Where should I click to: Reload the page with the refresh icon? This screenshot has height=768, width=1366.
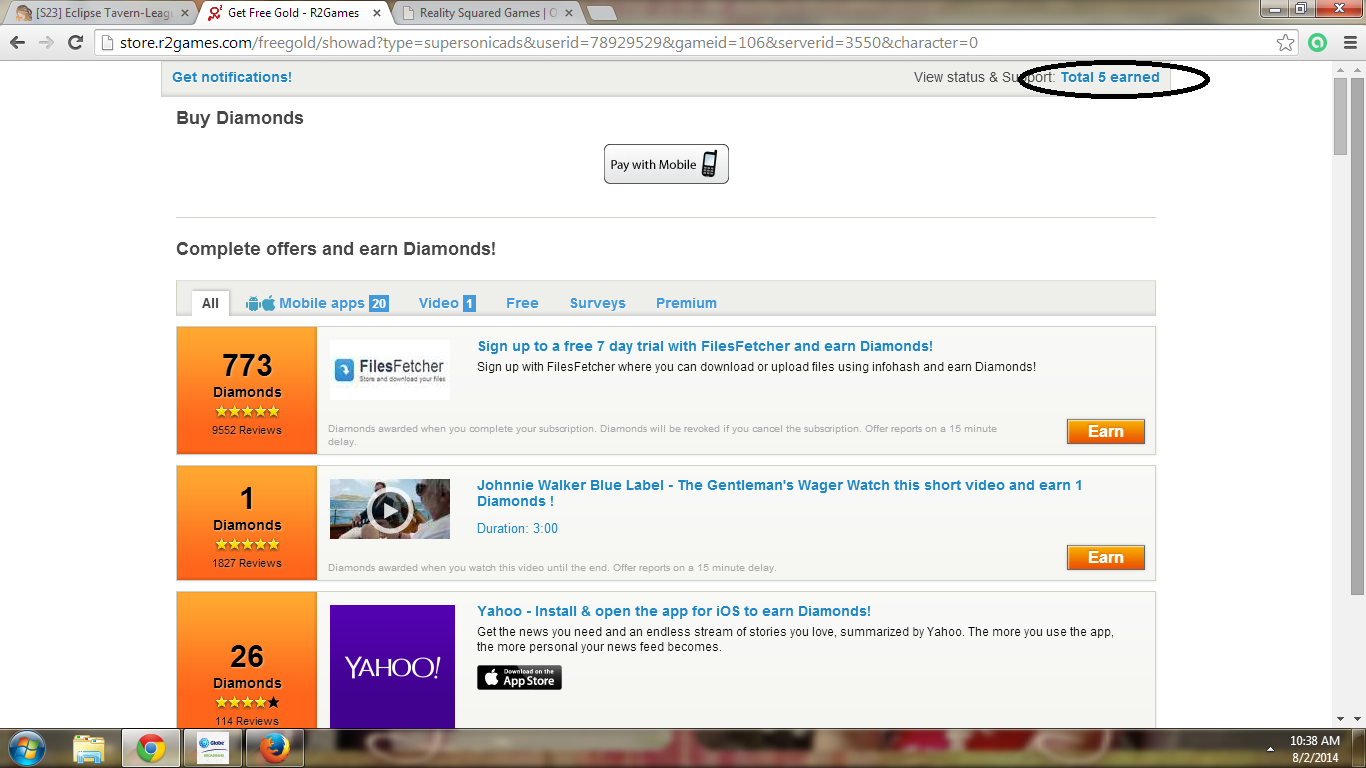point(75,43)
